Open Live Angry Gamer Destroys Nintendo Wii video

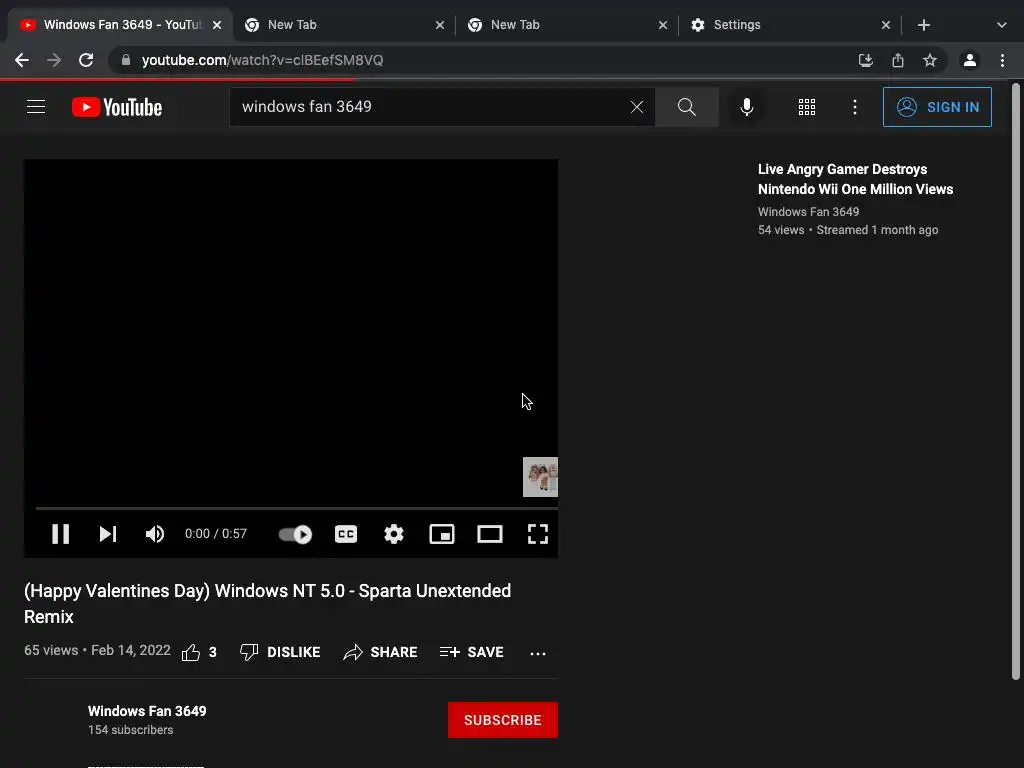855,179
